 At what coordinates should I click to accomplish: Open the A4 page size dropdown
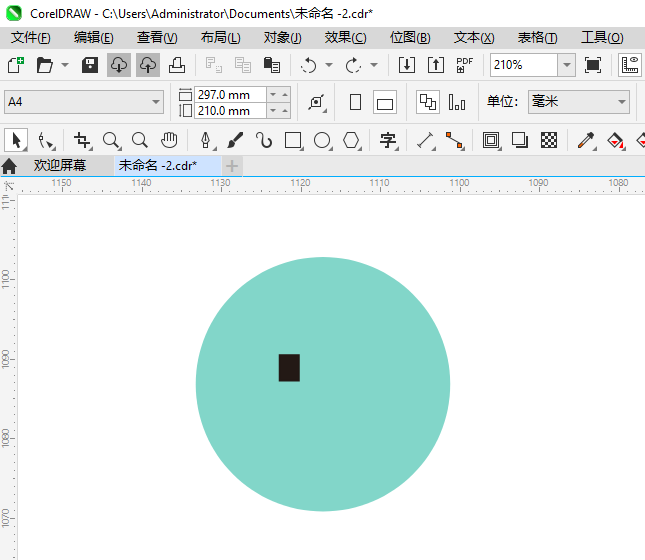84,102
